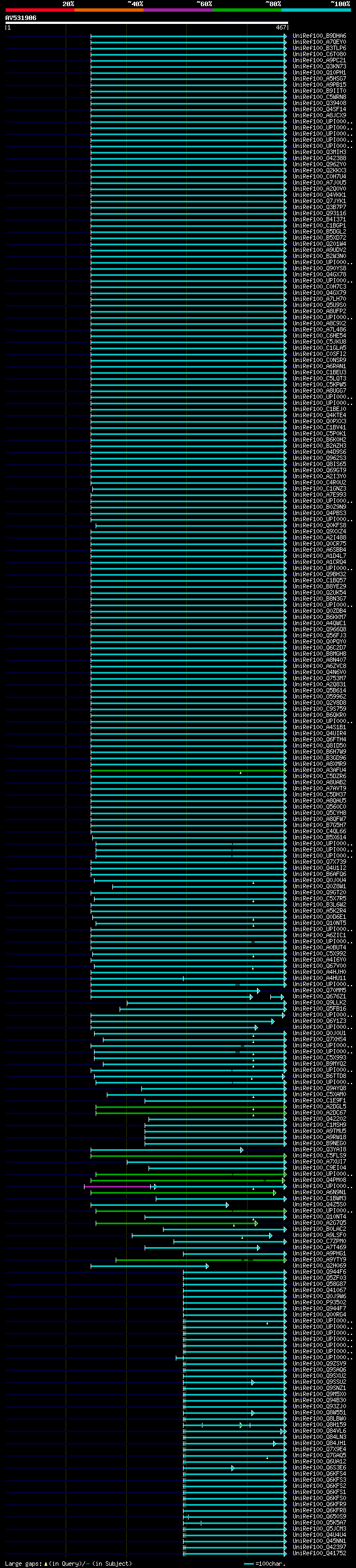Open hit UniRef100_C5WRN8
Image resolution: width=356 pixels, height=1568 pixels.
319,97
